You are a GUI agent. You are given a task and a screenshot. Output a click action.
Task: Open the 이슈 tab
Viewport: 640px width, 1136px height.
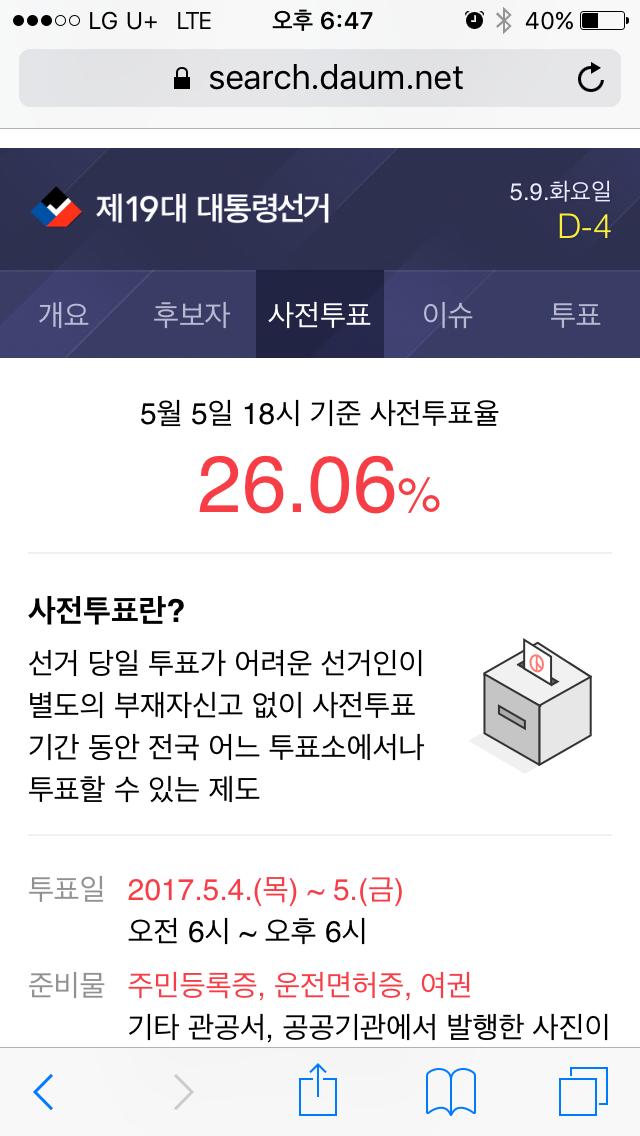[447, 315]
